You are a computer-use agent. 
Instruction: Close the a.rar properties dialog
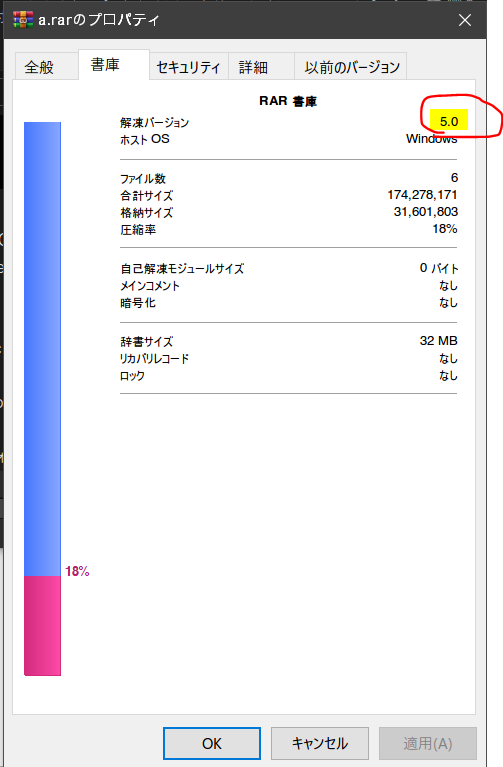465,20
